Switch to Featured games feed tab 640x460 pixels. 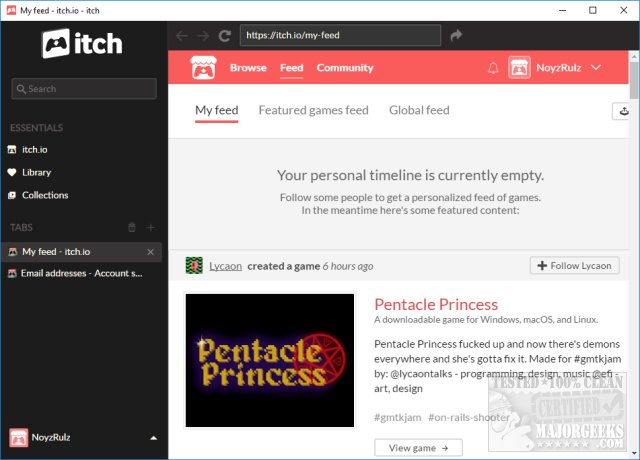click(x=313, y=110)
